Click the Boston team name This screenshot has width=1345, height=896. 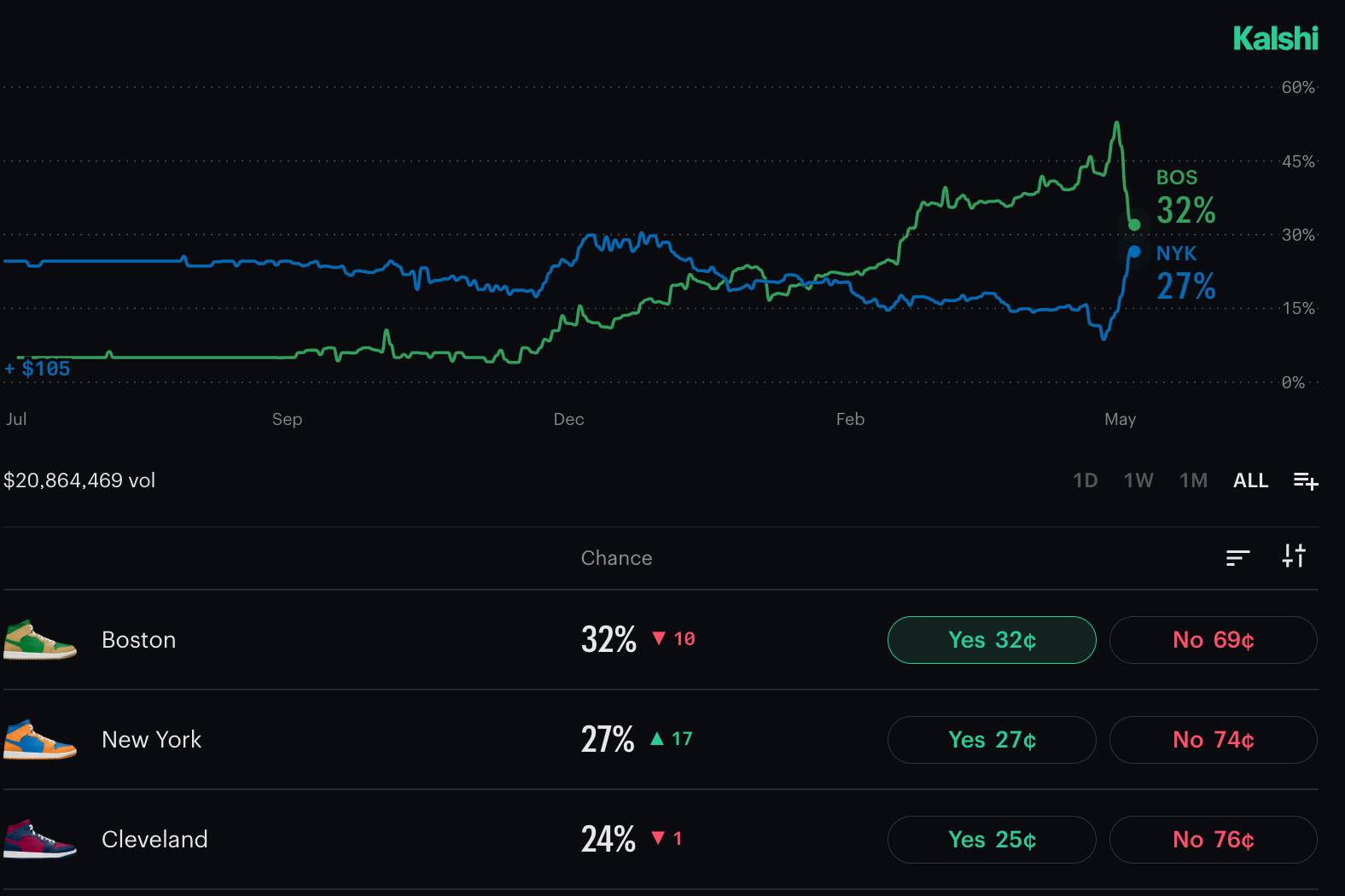tap(138, 640)
